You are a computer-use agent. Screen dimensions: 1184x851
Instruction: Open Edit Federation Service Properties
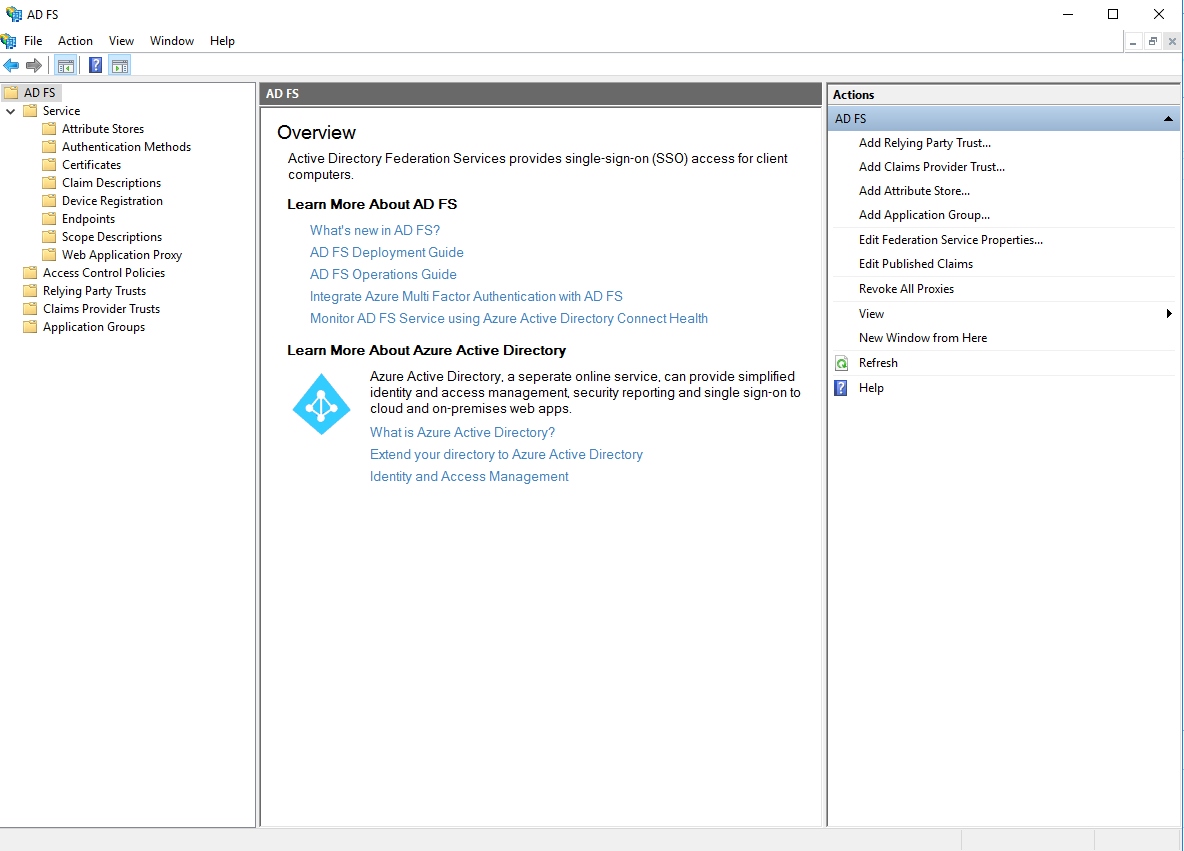click(951, 239)
